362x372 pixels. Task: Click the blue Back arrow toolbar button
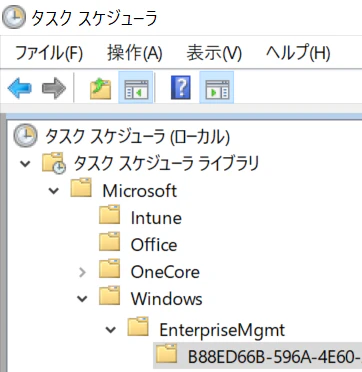[x=19, y=88]
